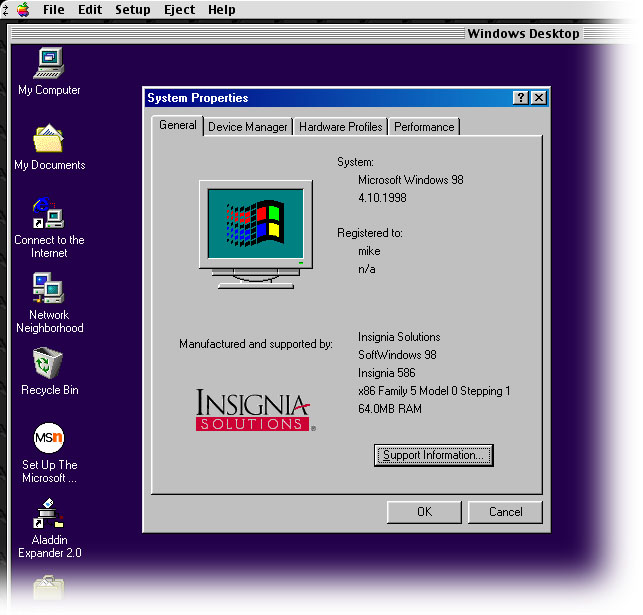Open the Eject menu

tap(179, 9)
